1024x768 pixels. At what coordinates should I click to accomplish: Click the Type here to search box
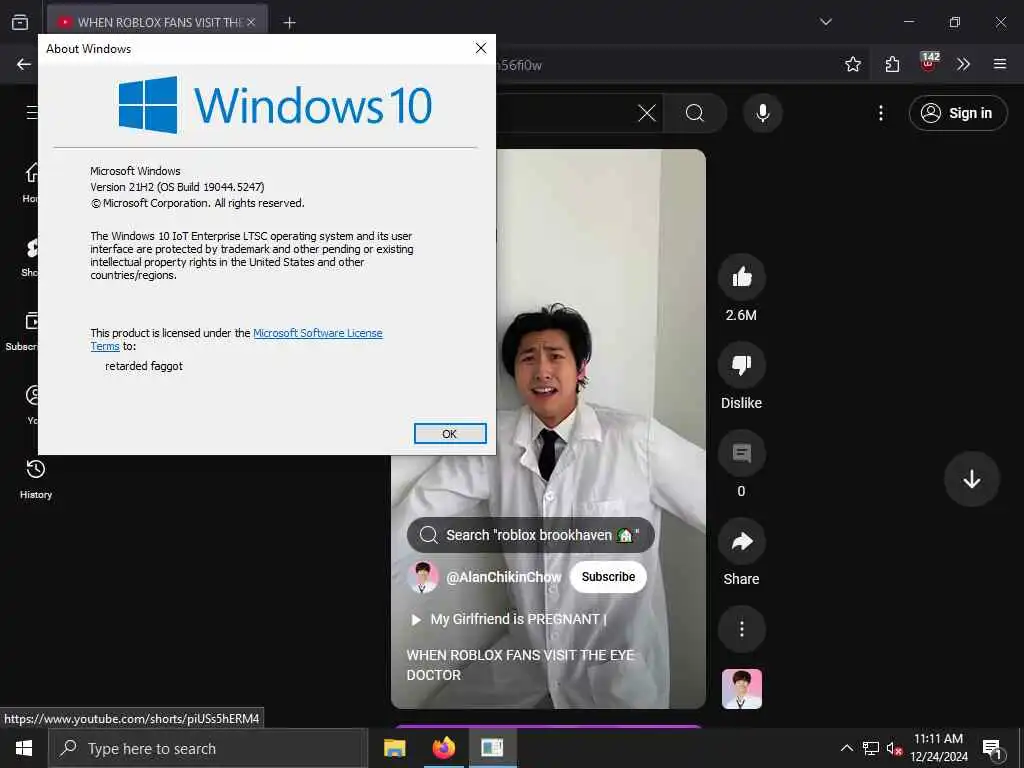(208, 748)
